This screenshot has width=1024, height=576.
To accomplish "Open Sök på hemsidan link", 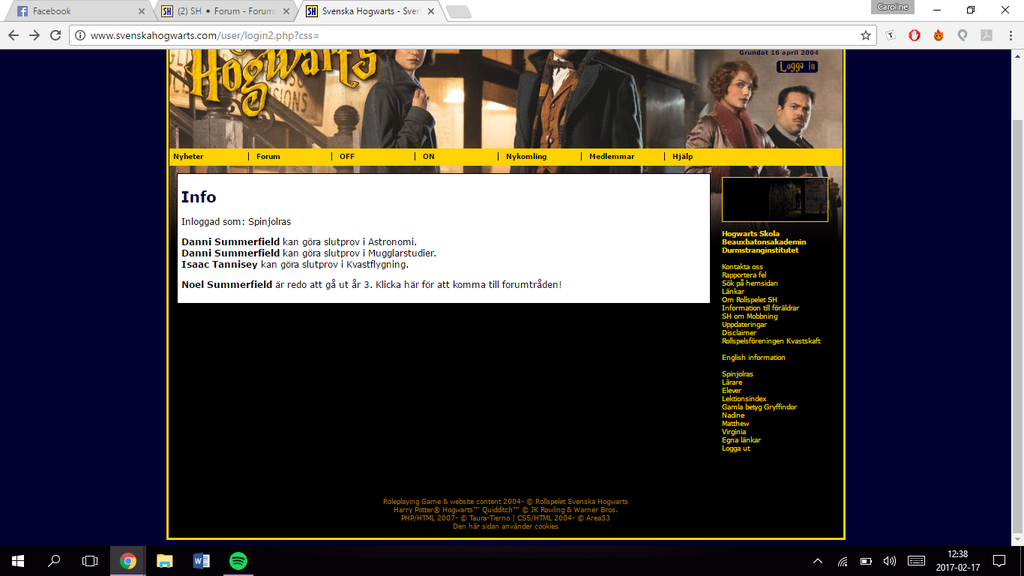I will click(x=750, y=283).
